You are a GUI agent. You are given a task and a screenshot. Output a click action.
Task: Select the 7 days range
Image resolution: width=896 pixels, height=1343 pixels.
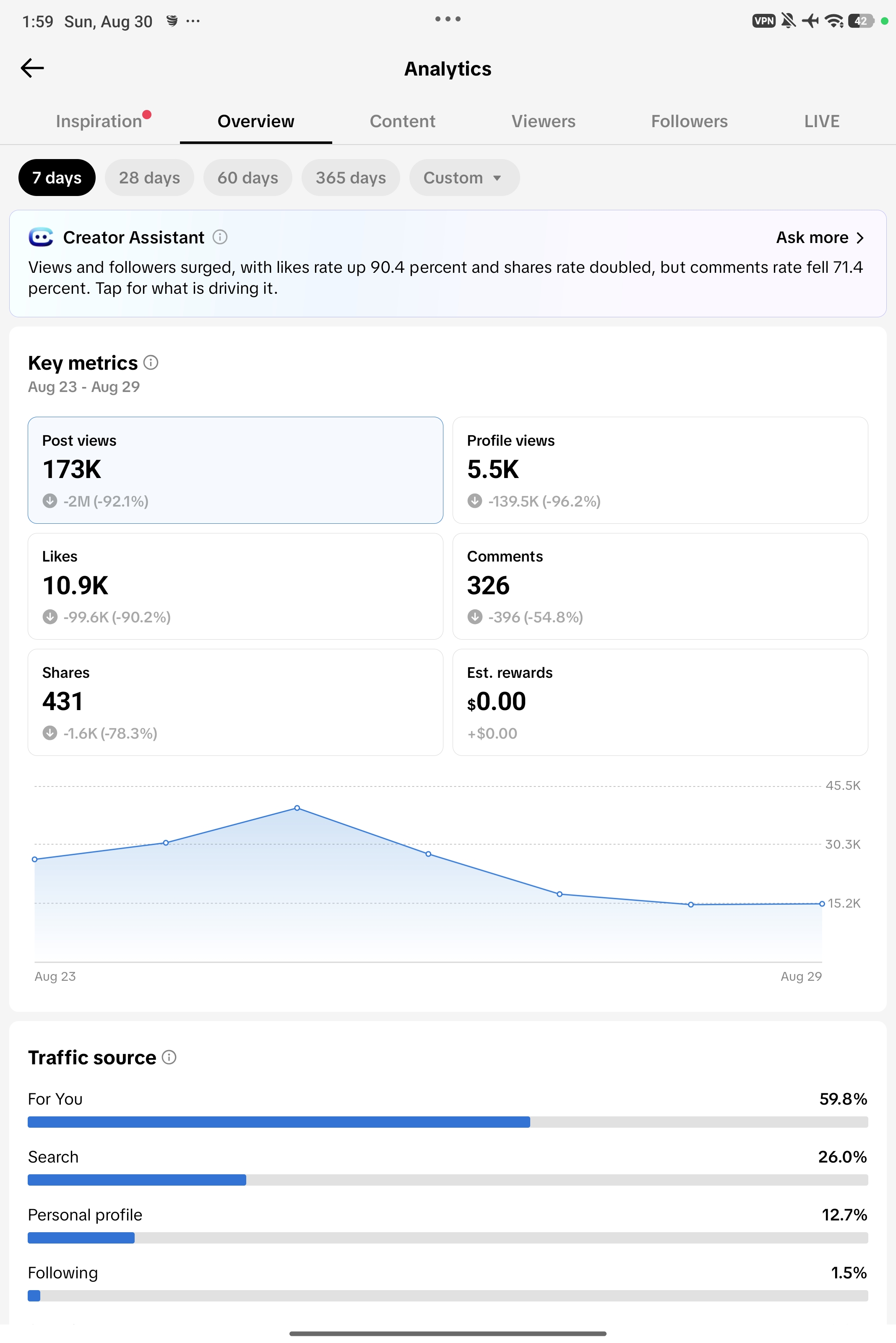[x=57, y=178]
